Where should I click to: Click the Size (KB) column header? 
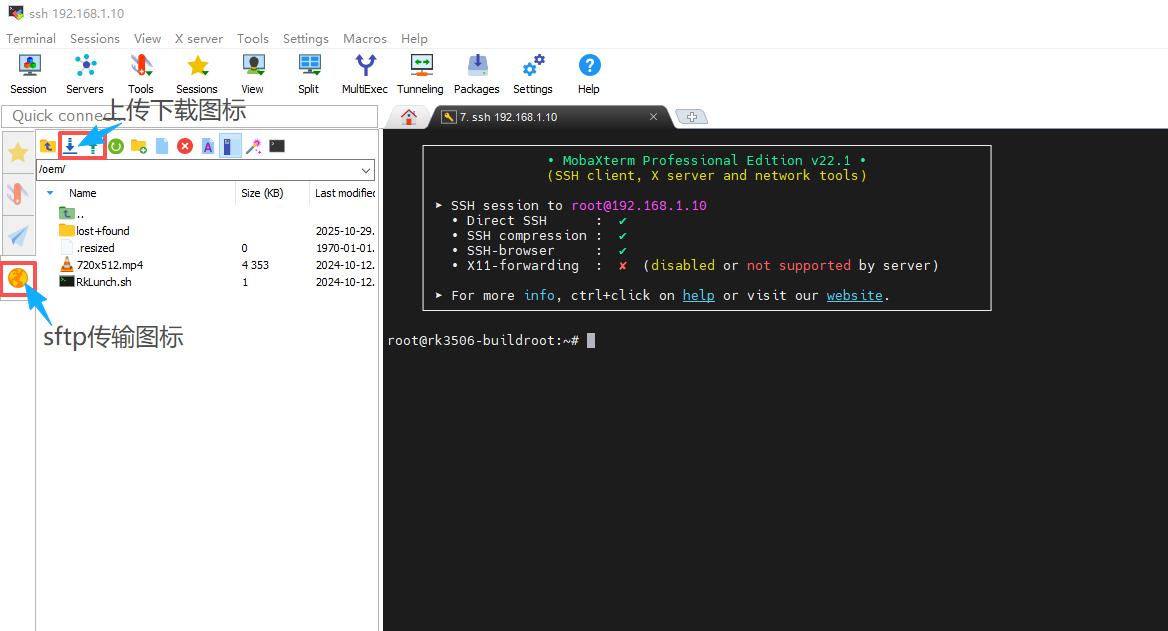[262, 193]
